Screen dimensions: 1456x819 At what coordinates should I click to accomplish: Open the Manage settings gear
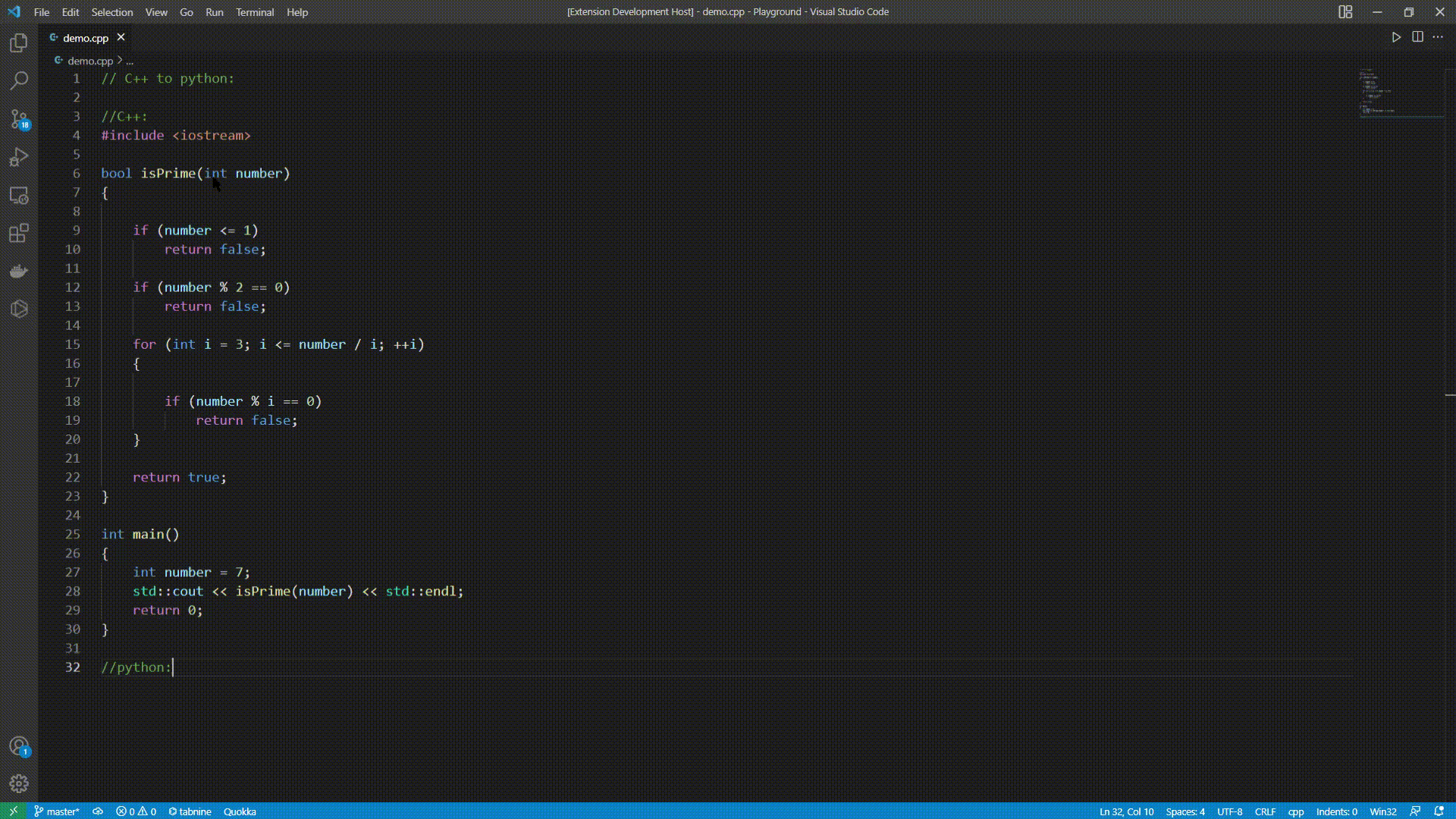coord(18,784)
